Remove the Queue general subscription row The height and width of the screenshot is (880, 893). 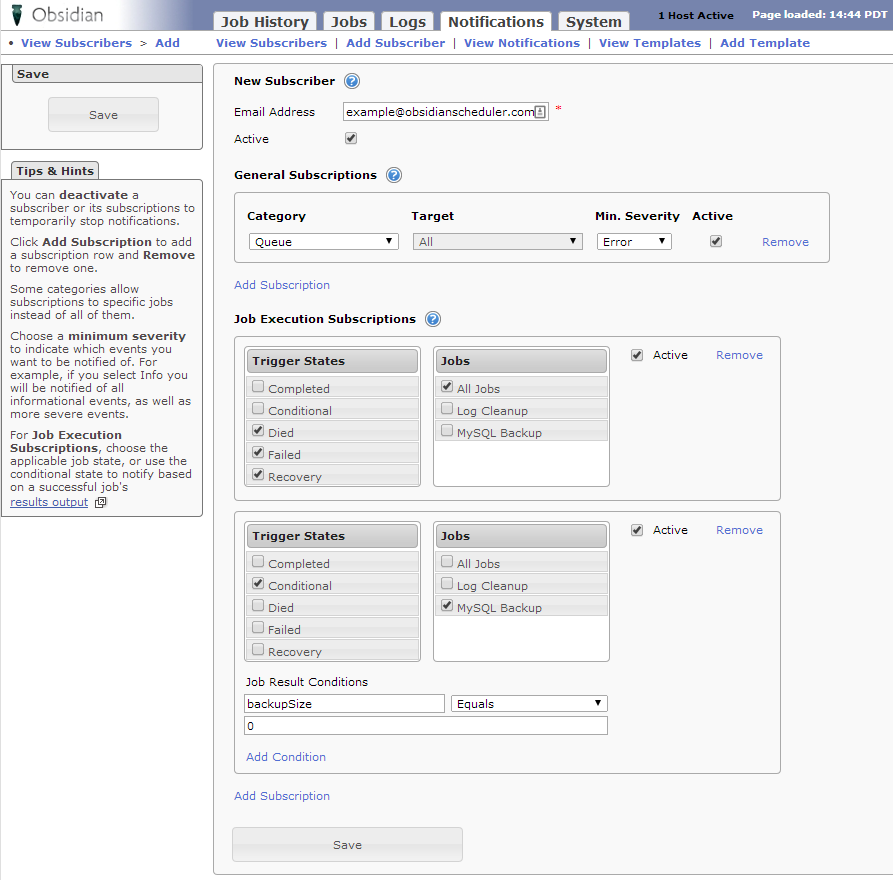click(785, 242)
